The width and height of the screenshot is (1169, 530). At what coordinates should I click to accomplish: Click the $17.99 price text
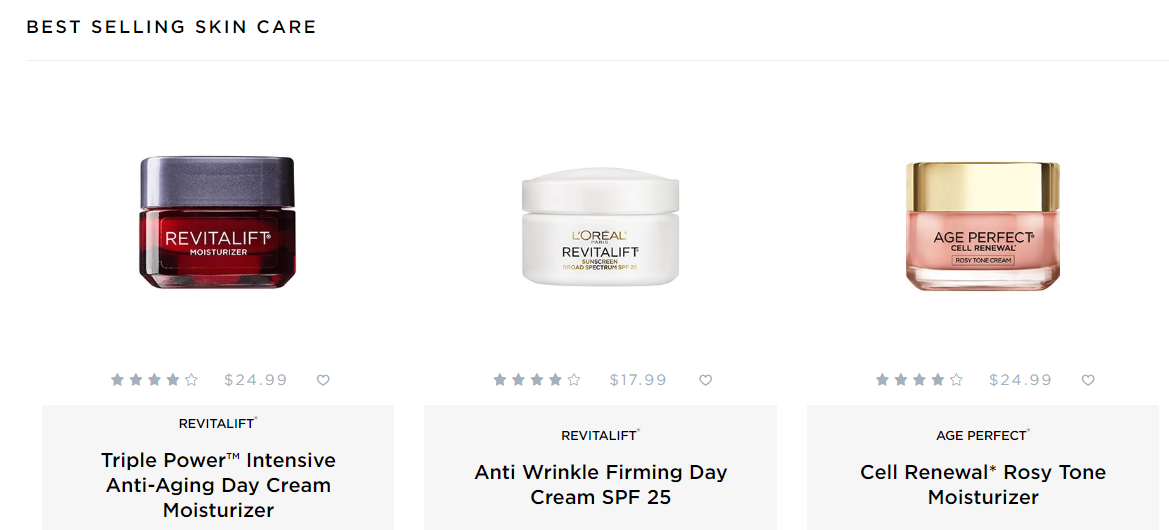638,380
